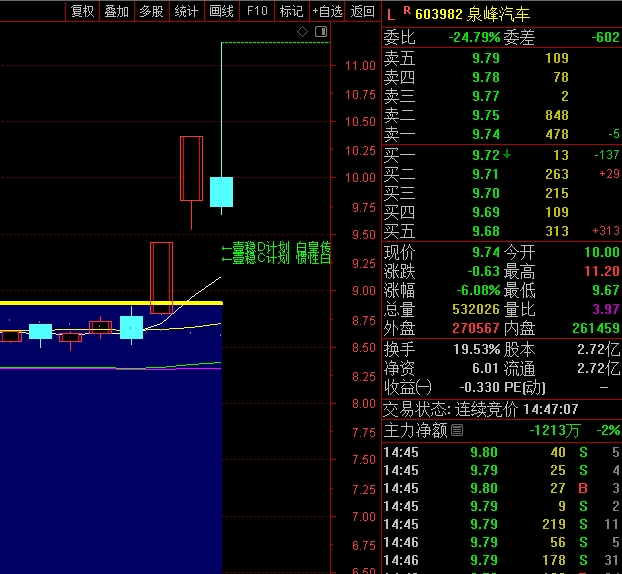622x574 pixels.
Task: Click the 买三 price 9.70
Action: [486, 193]
